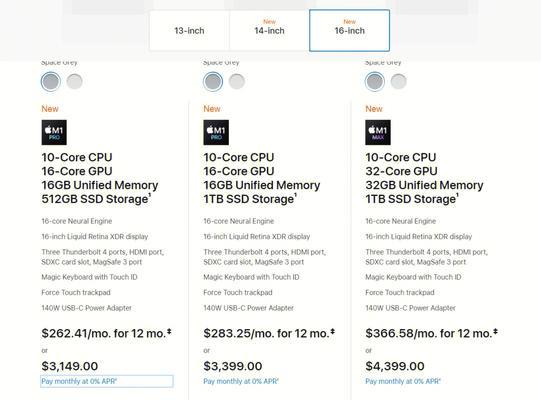
Task: Open Pay monthly at 0% APR under $3,399.00
Action: tap(241, 381)
